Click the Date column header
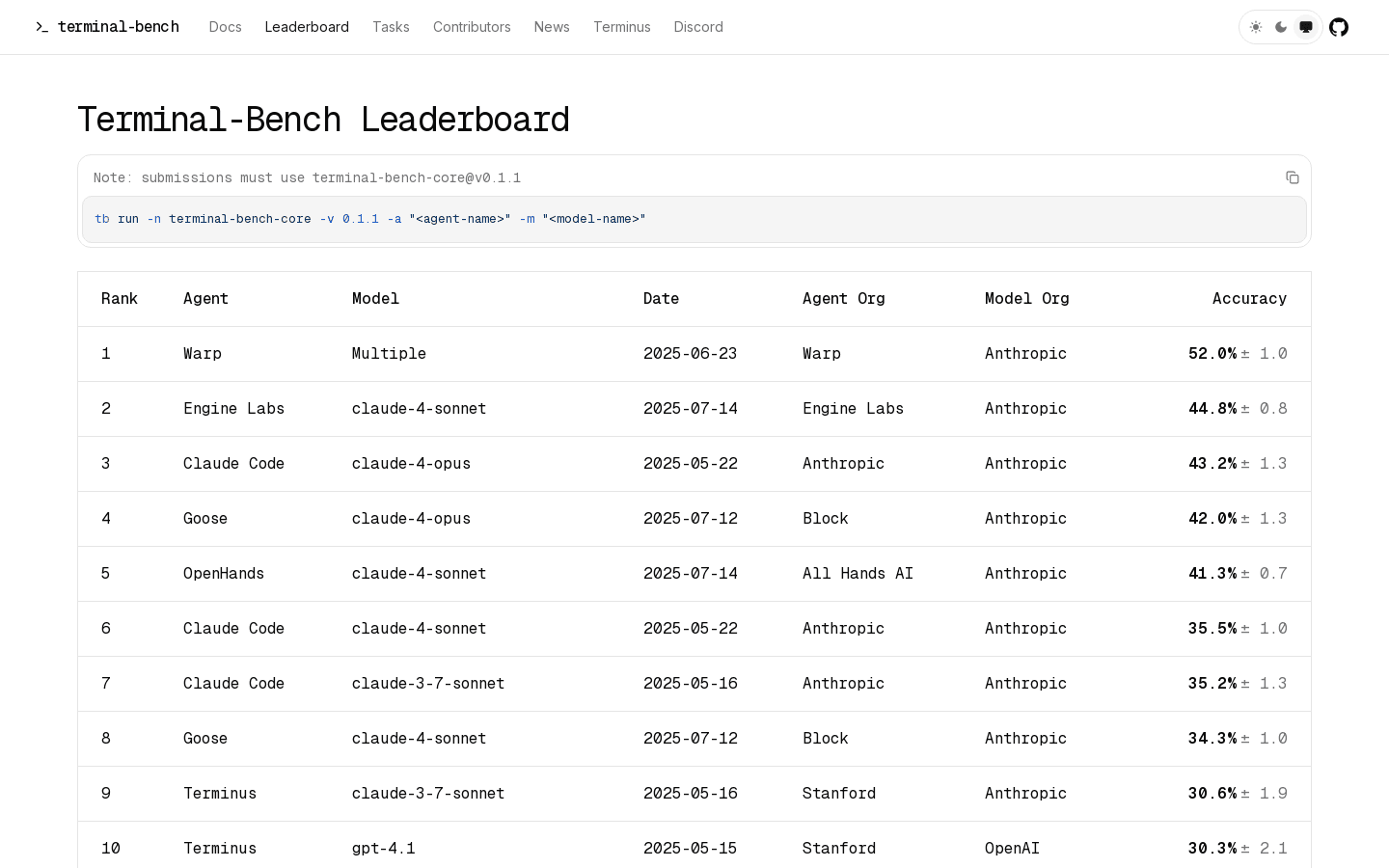The height and width of the screenshot is (868, 1389). tap(661, 299)
